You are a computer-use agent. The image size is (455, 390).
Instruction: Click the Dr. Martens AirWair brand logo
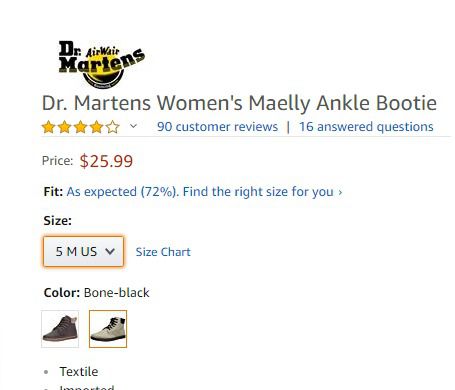pos(102,64)
